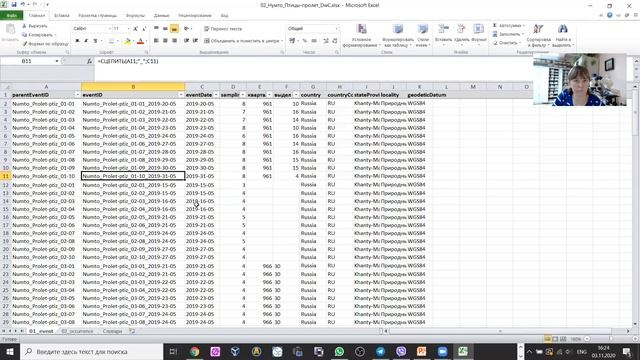Align cell text to the left
Image resolution: width=640 pixels, height=360 pixels.
click(x=156, y=41)
